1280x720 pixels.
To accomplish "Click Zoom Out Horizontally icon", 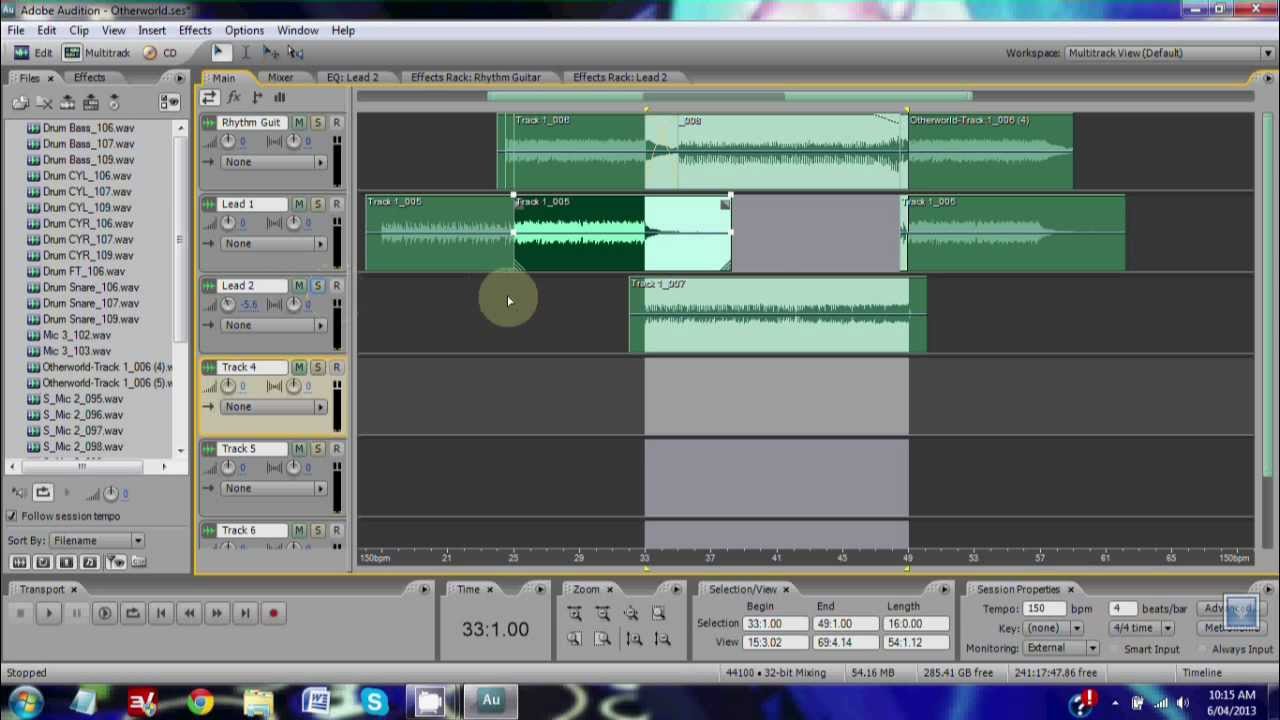I will click(x=603, y=614).
